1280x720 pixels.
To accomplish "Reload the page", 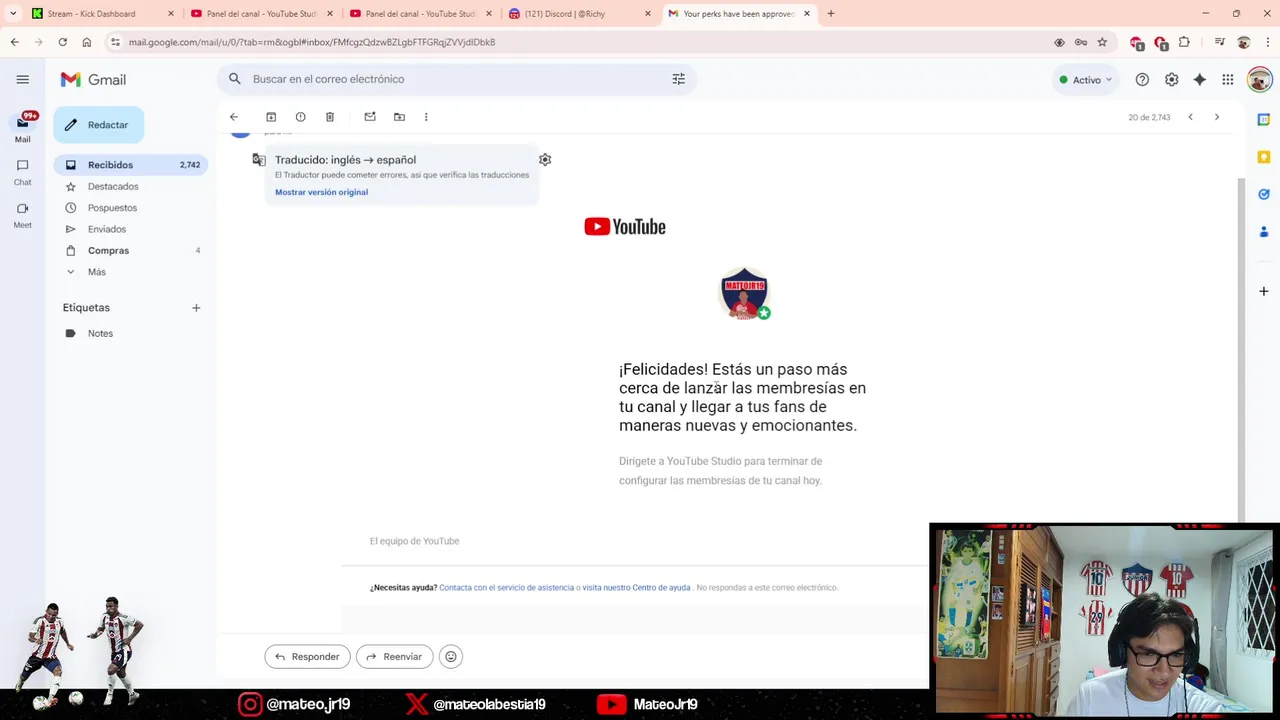I will point(62,42).
